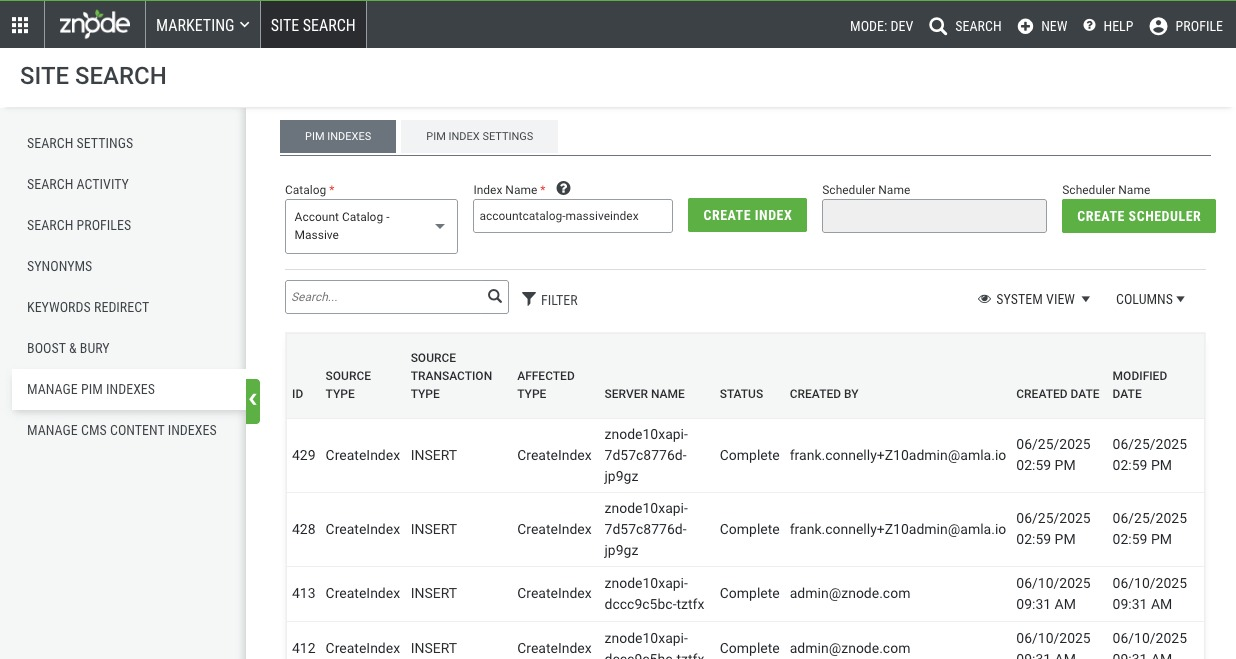Open the Columns dropdown

[1150, 299]
